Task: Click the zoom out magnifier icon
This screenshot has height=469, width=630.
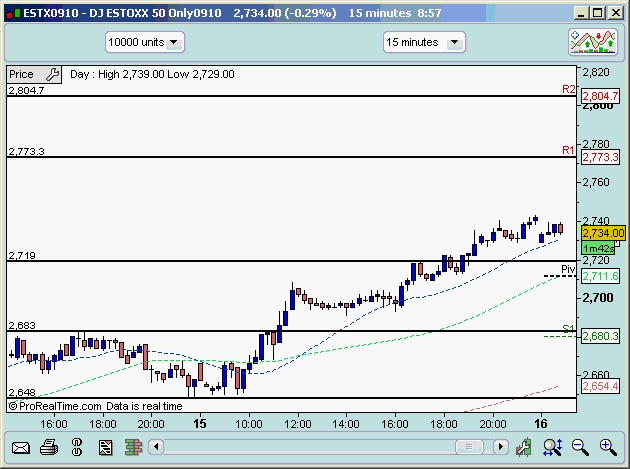Action: [x=580, y=447]
